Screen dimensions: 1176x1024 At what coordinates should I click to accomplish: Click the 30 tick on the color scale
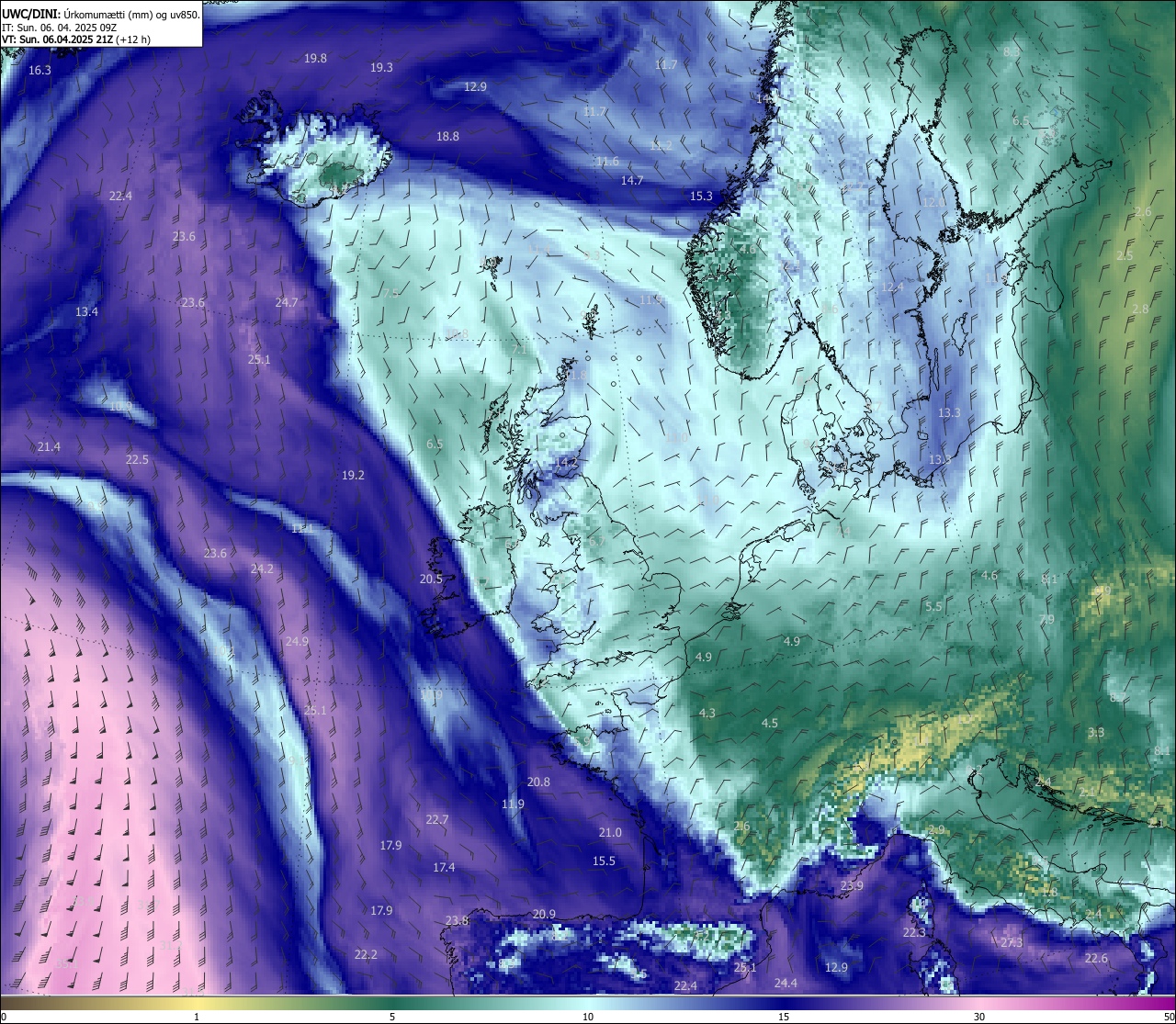(979, 1017)
